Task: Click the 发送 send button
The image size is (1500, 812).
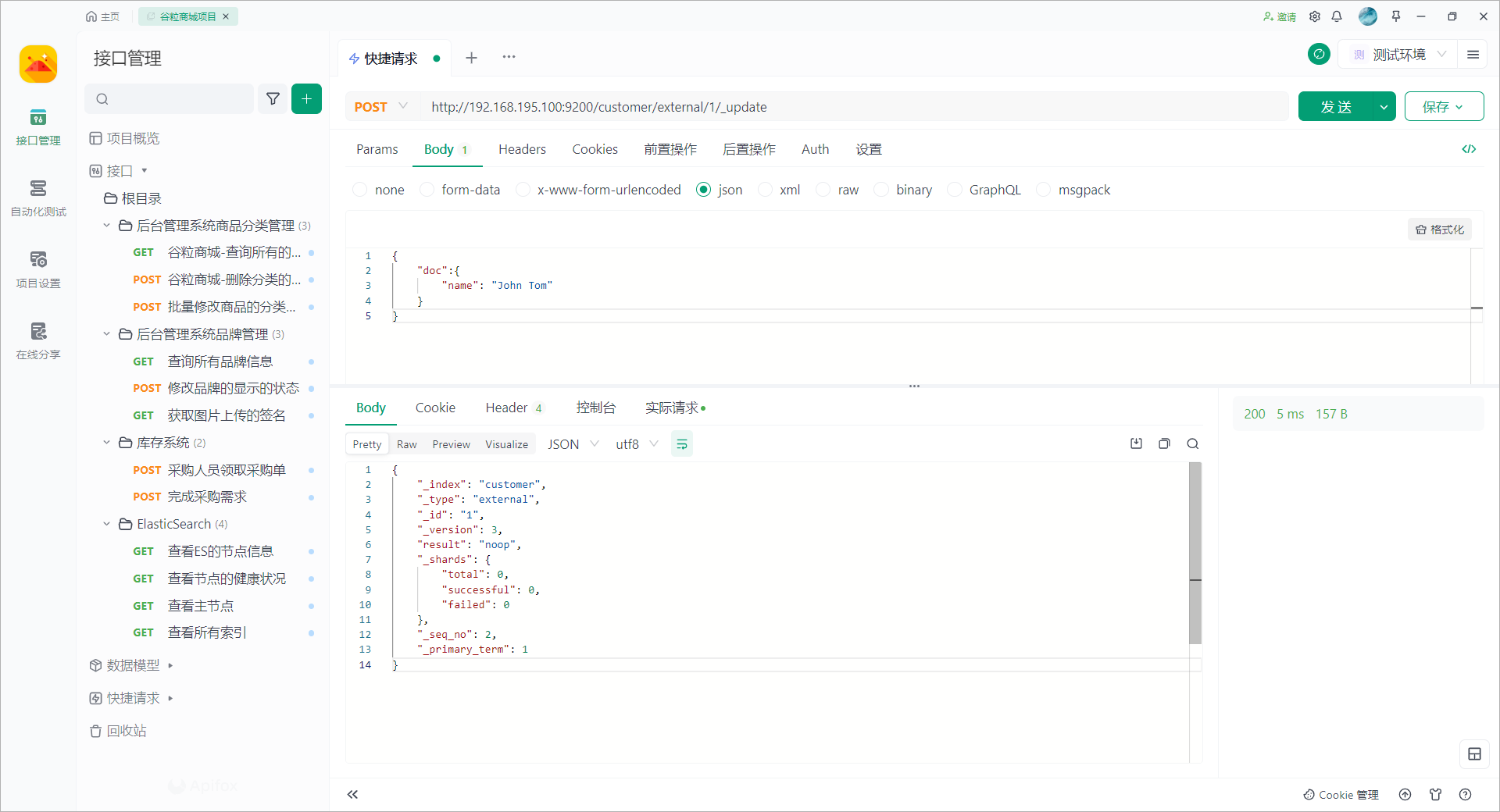Action: click(x=1335, y=107)
